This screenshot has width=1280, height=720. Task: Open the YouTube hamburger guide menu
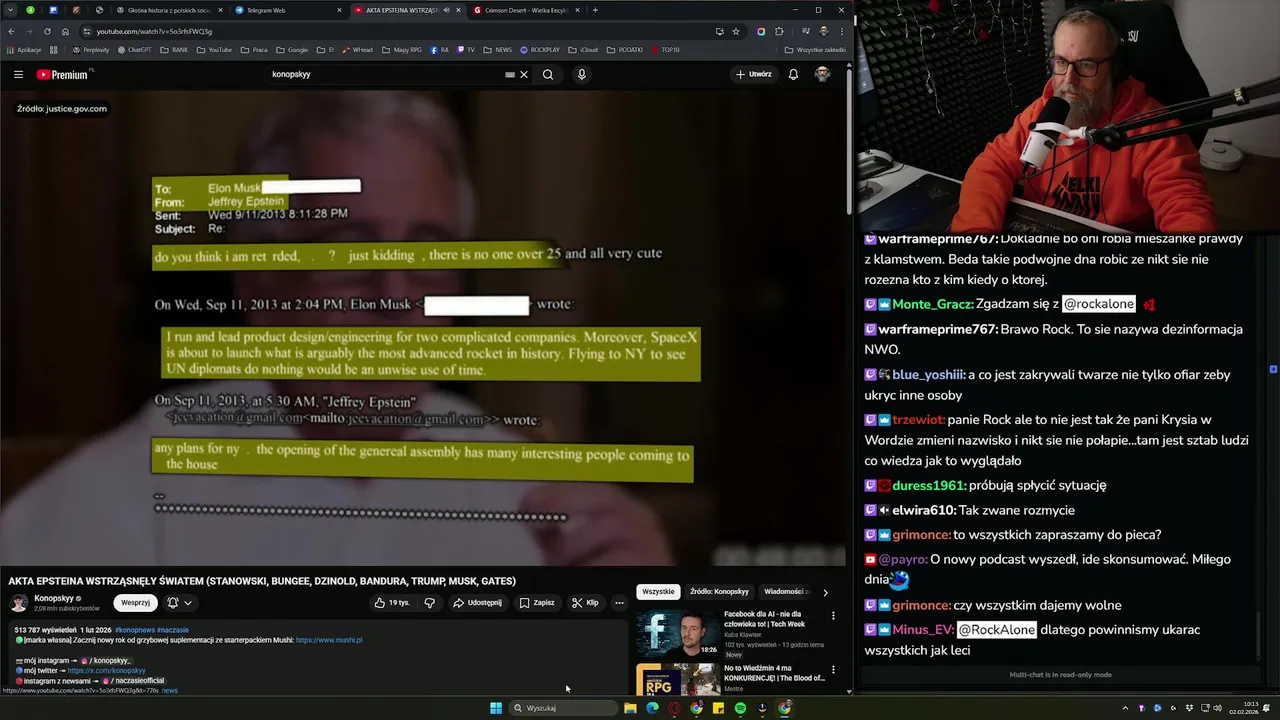pyautogui.click(x=18, y=74)
